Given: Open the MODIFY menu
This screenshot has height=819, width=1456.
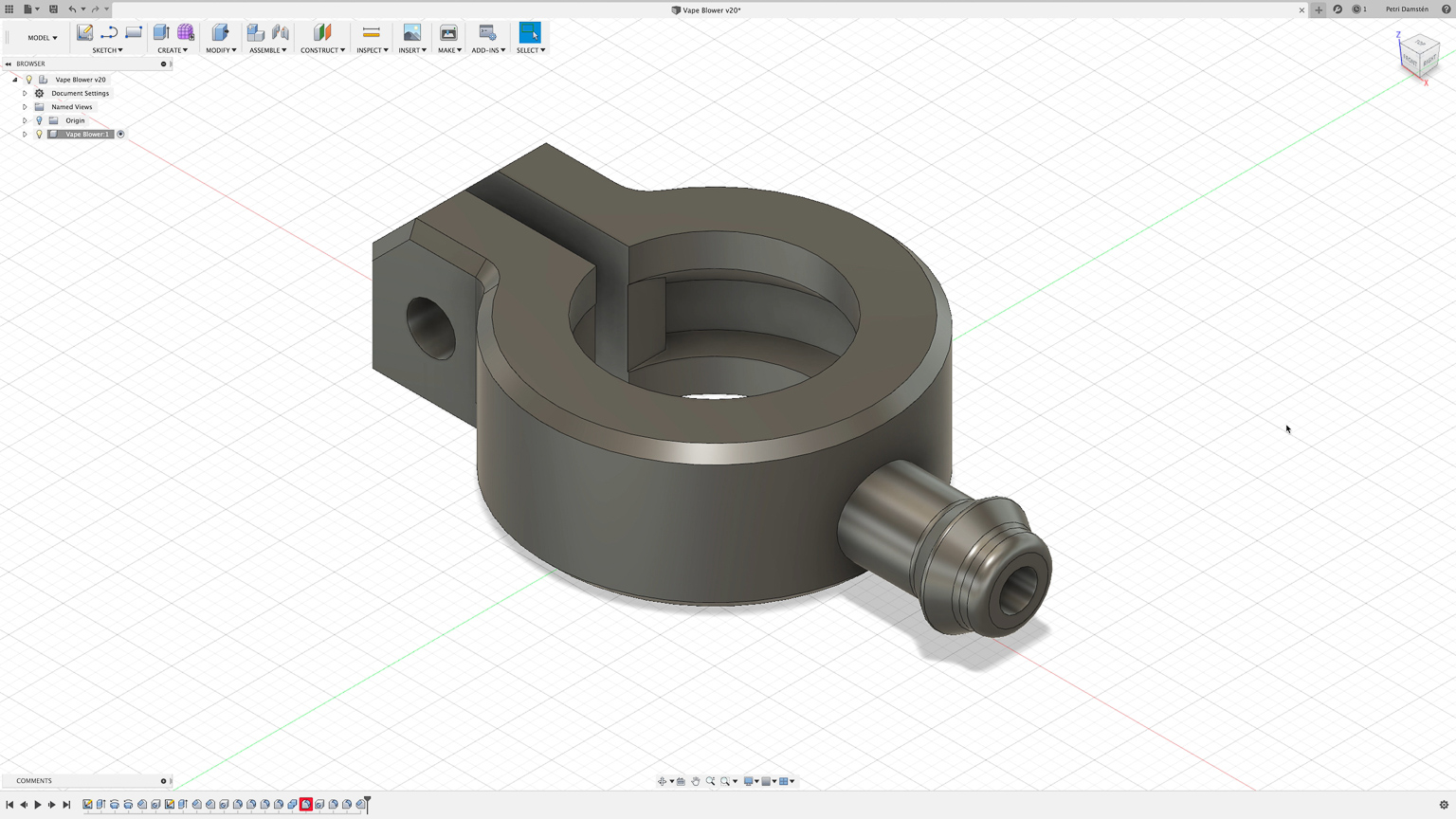Looking at the screenshot, I should click(x=221, y=50).
